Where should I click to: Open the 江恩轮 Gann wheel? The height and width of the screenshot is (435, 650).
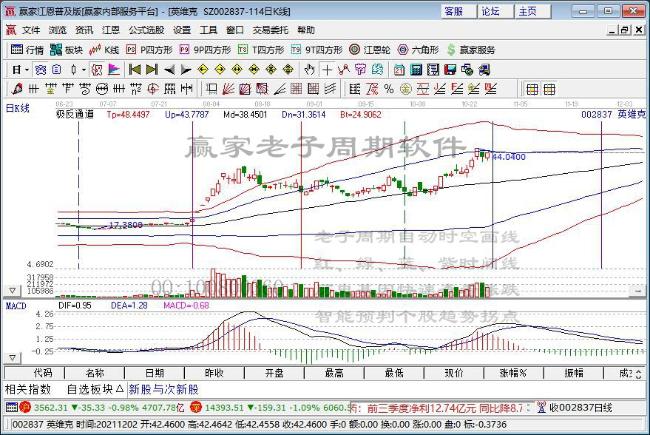pos(369,50)
